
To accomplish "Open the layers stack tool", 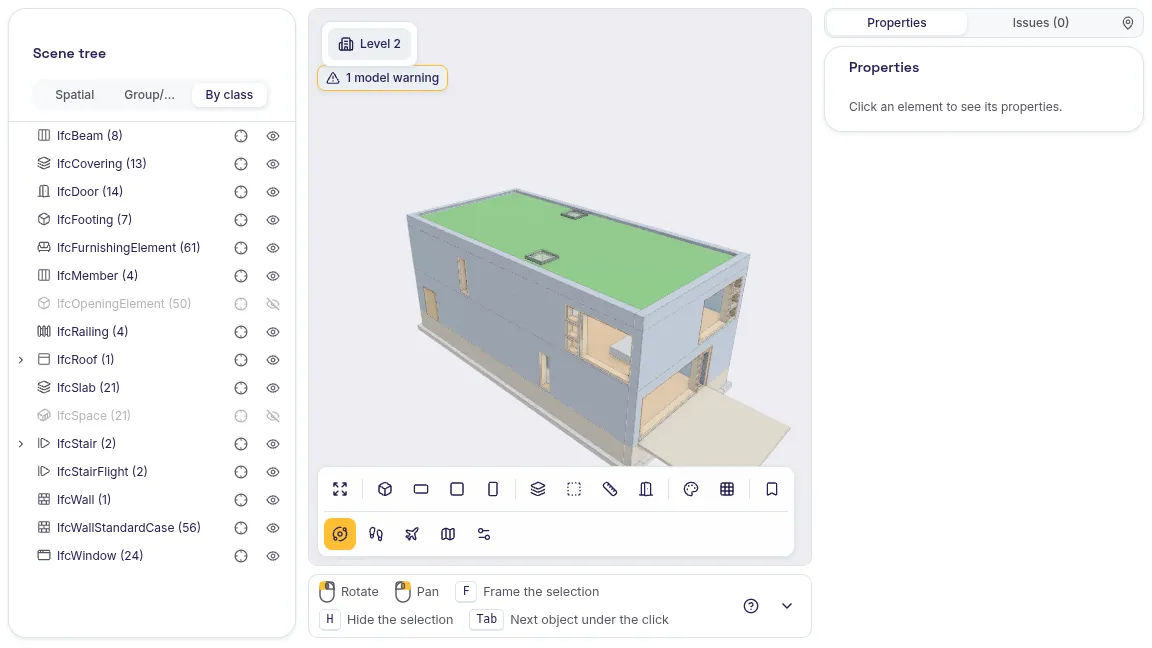I will [538, 489].
